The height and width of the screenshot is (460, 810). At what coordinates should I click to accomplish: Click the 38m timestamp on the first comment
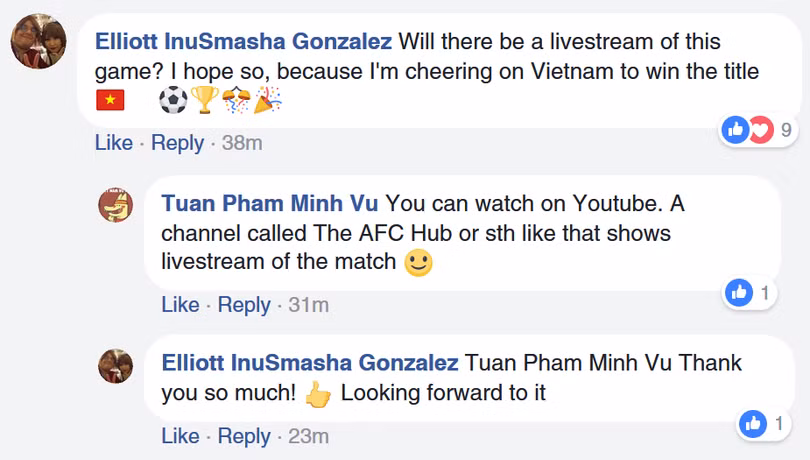pyautogui.click(x=242, y=143)
